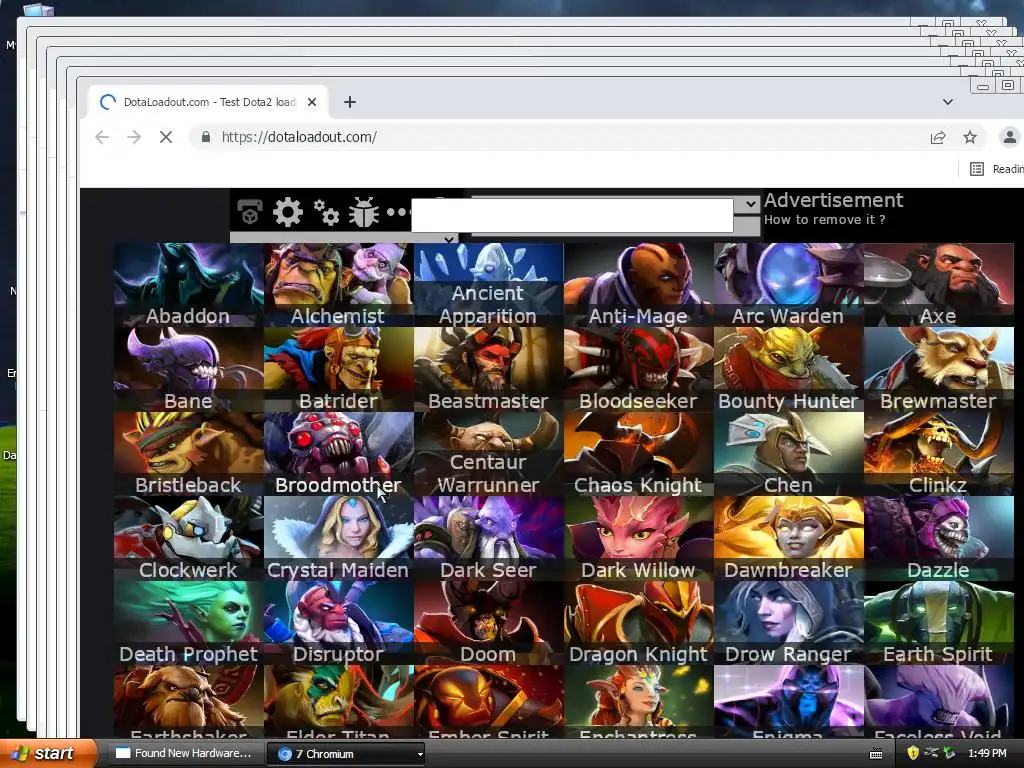Screen dimensions: 1024x768
Task: Select the Broodmother hero
Action: [x=338, y=453]
